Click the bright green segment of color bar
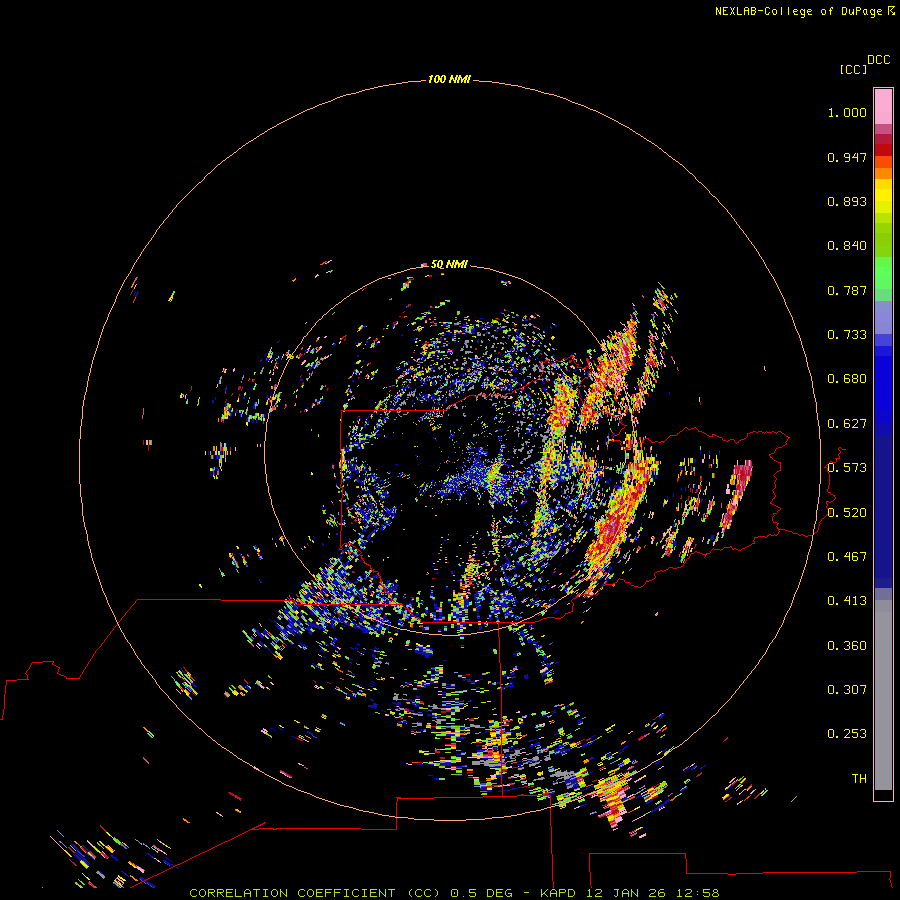The height and width of the screenshot is (900, 900). (883, 273)
